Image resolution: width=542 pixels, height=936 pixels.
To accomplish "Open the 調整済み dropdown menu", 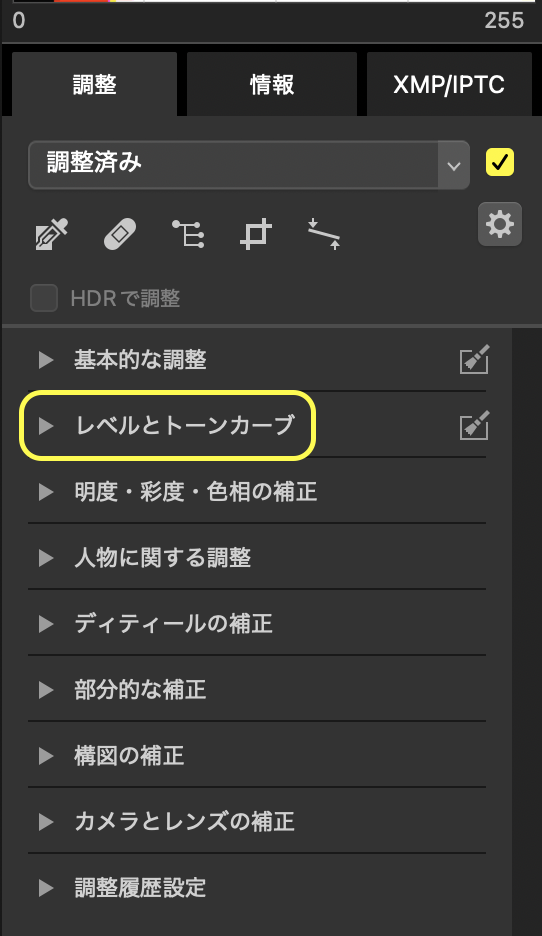I will [249, 165].
